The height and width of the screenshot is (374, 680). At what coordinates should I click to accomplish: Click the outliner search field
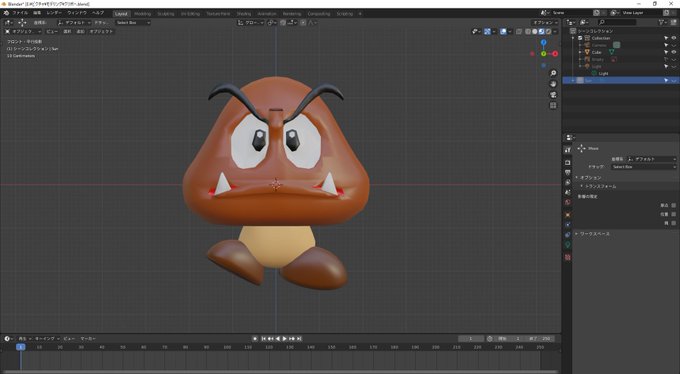coord(617,22)
